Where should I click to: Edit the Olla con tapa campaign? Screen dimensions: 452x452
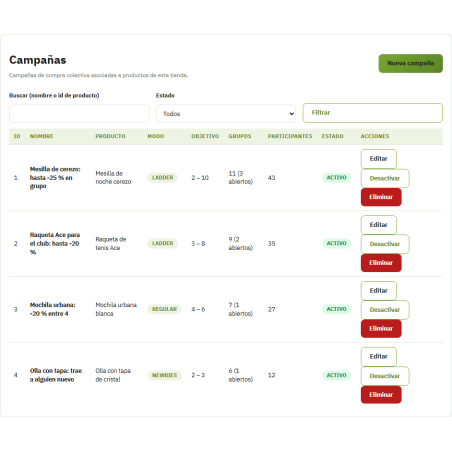coord(379,357)
